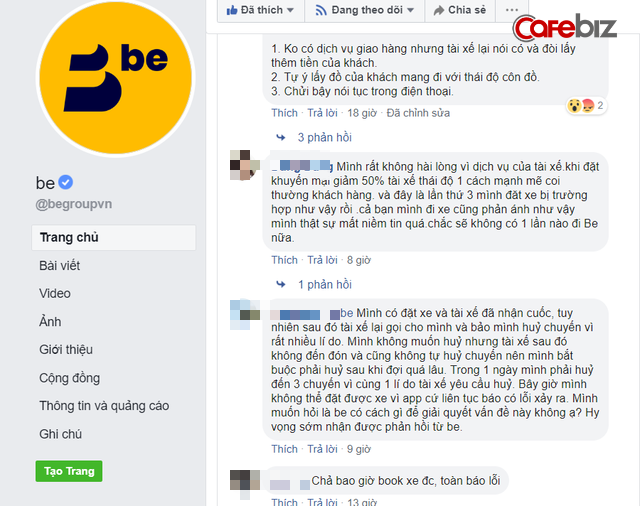Open Cộng đồng section in sidebar
This screenshot has height=506, width=640.
tap(69, 378)
